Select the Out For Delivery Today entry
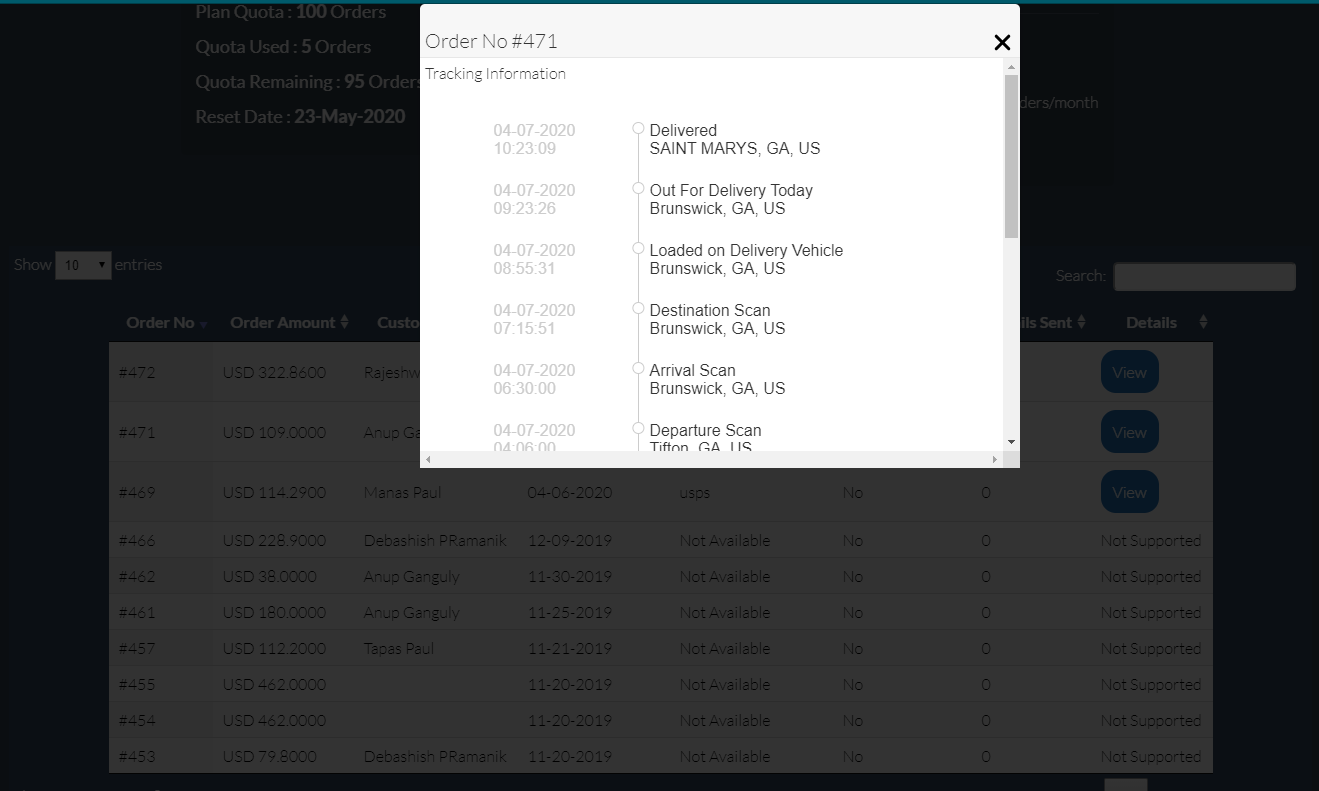This screenshot has height=791, width=1319. tap(731, 199)
